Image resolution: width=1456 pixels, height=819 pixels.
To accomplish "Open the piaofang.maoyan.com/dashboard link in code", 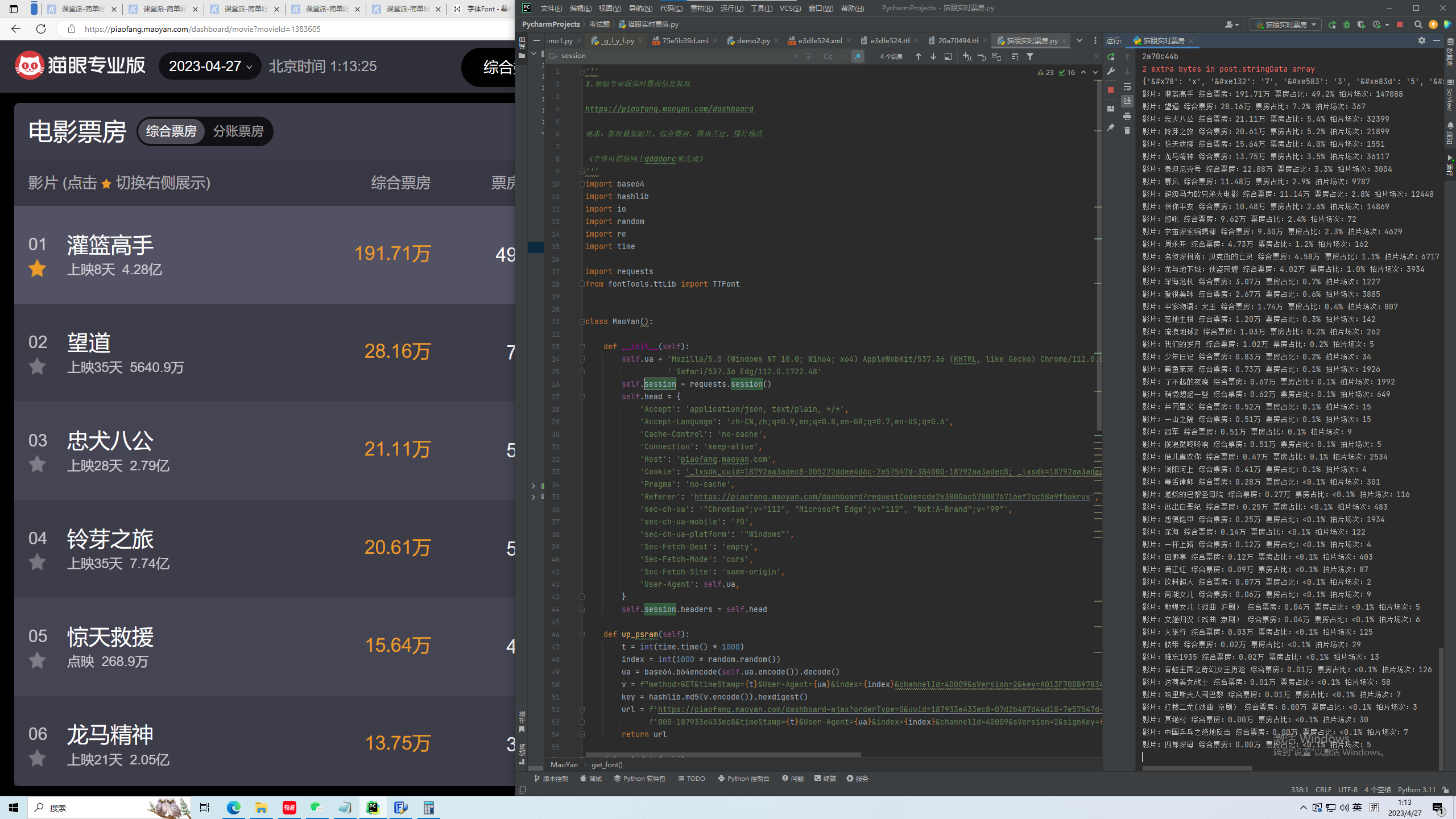I will click(x=669, y=109).
